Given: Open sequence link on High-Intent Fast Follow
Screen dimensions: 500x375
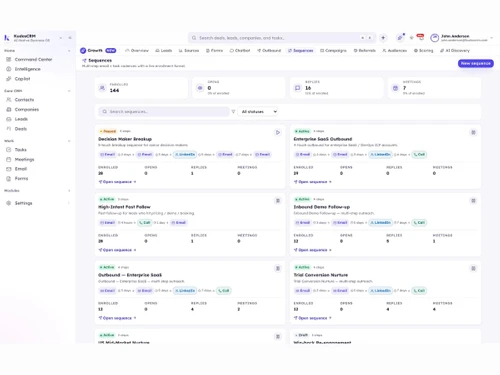Looking at the screenshot, I should [117, 250].
